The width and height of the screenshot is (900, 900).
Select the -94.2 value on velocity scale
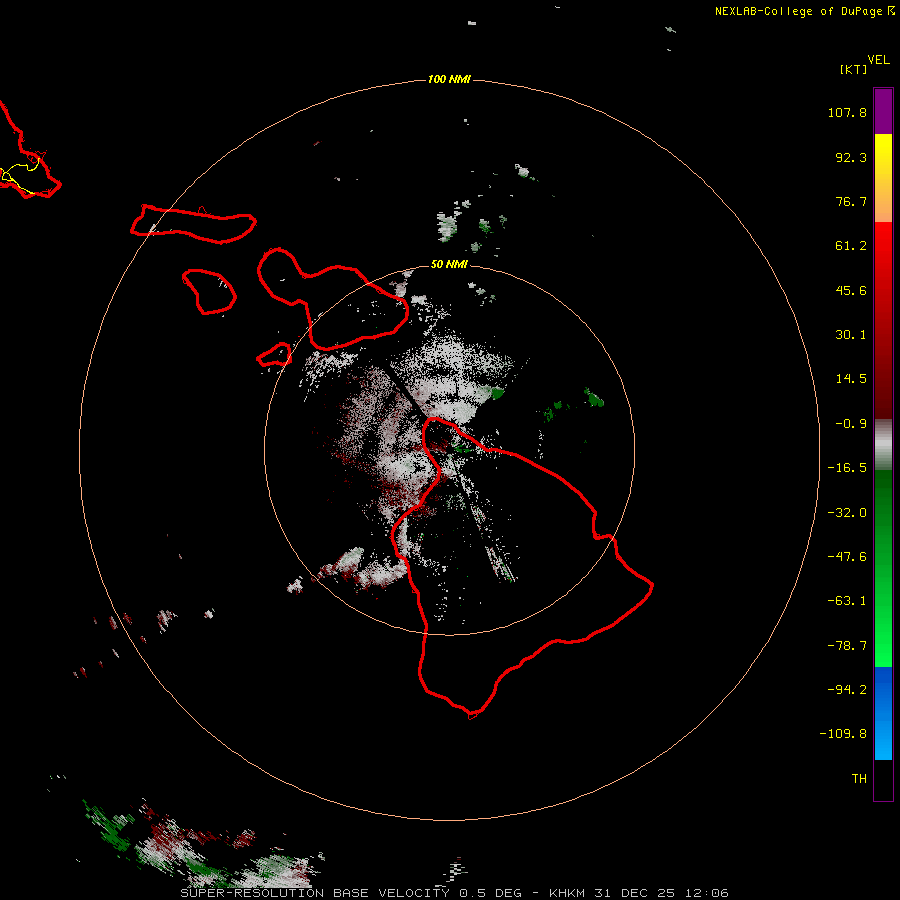[x=847, y=690]
